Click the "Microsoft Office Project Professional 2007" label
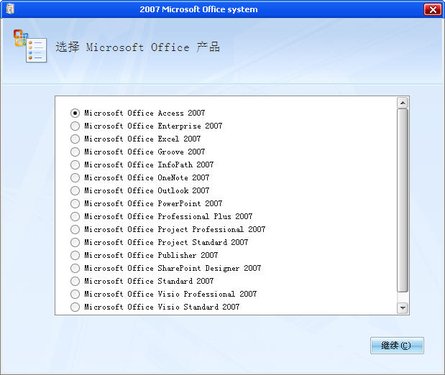 pos(175,229)
